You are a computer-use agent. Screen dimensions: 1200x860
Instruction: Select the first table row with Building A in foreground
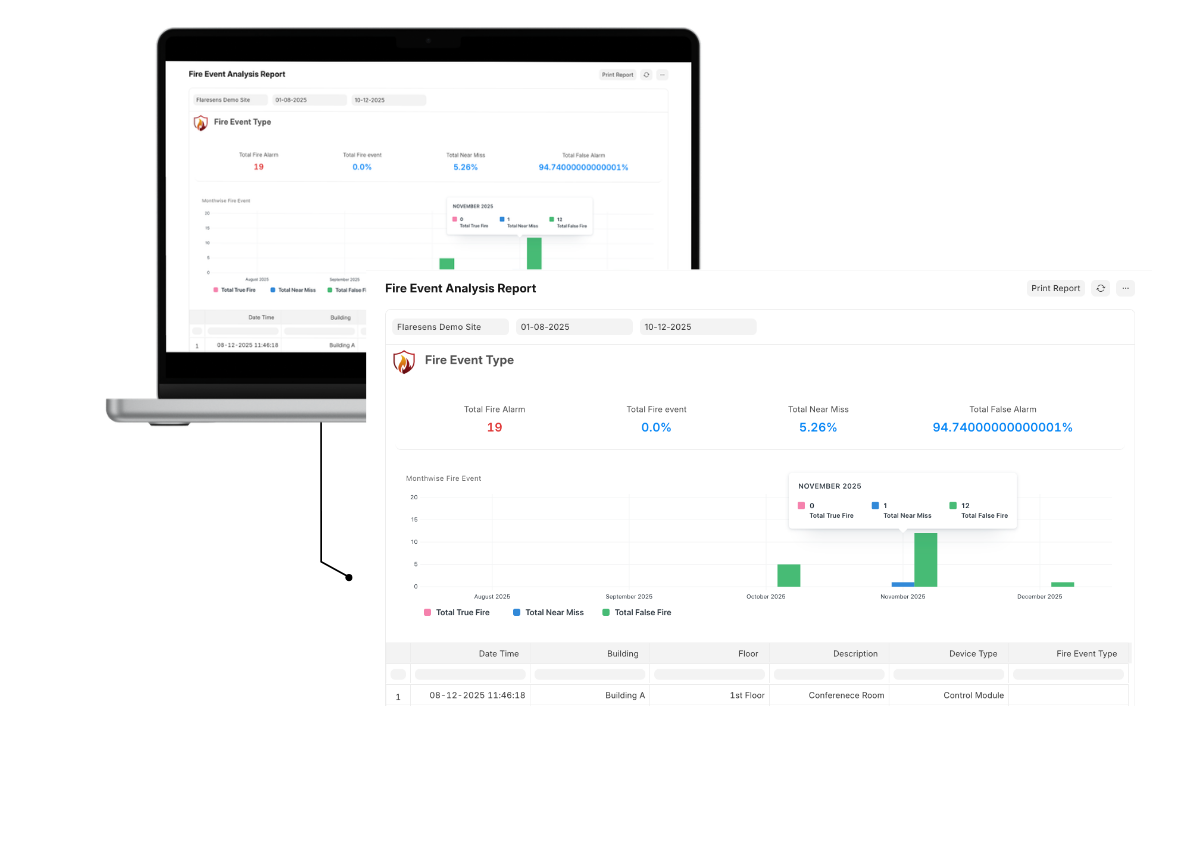tap(625, 695)
